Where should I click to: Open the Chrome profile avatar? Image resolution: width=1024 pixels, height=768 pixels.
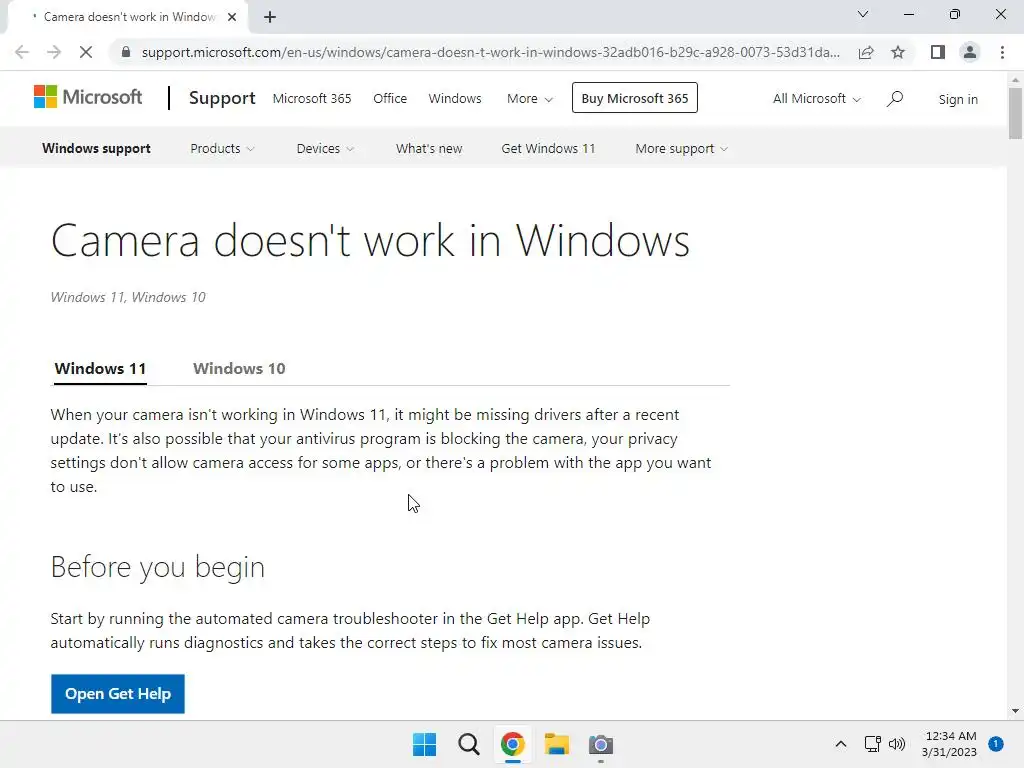[970, 52]
